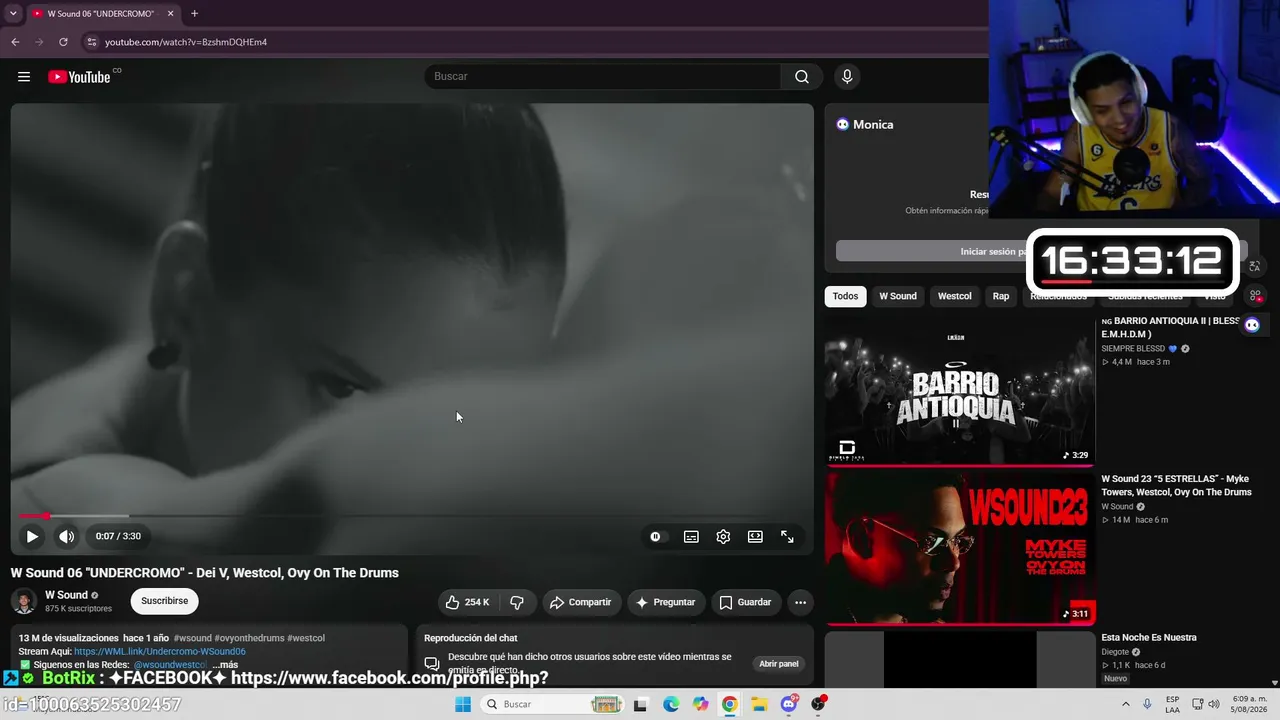Image resolution: width=1280 pixels, height=720 pixels.
Task: Open the three-dot more actions menu
Action: click(x=800, y=602)
